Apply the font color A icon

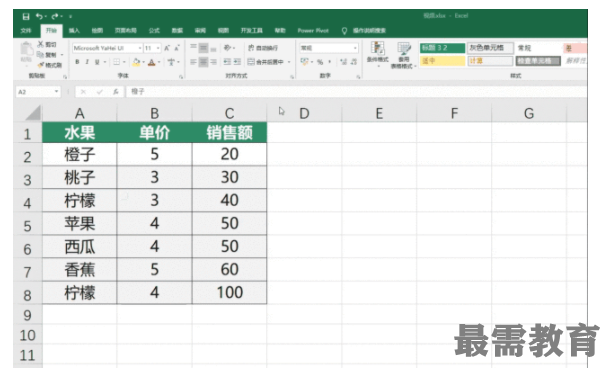(152, 62)
